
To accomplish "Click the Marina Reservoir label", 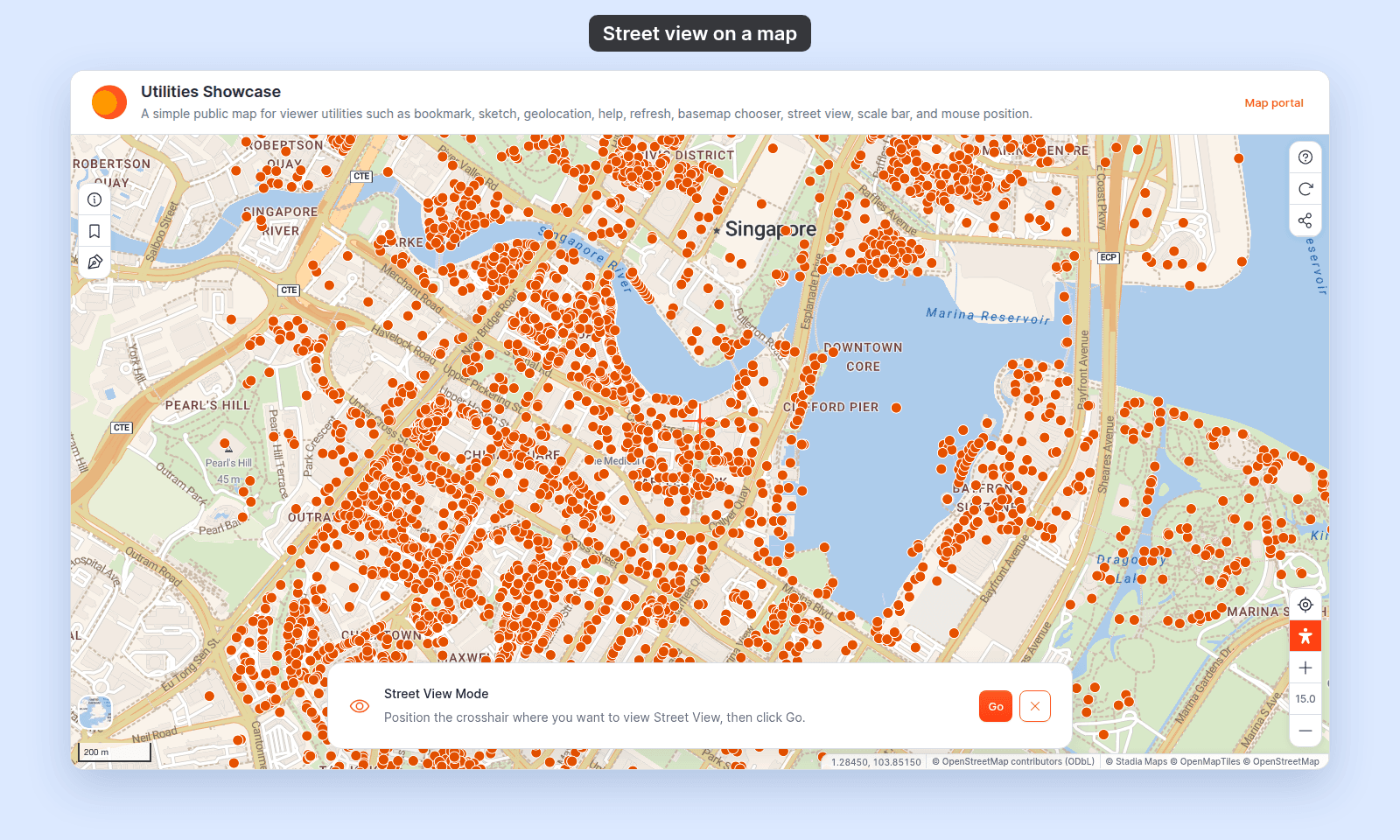I will pyautogui.click(x=988, y=316).
